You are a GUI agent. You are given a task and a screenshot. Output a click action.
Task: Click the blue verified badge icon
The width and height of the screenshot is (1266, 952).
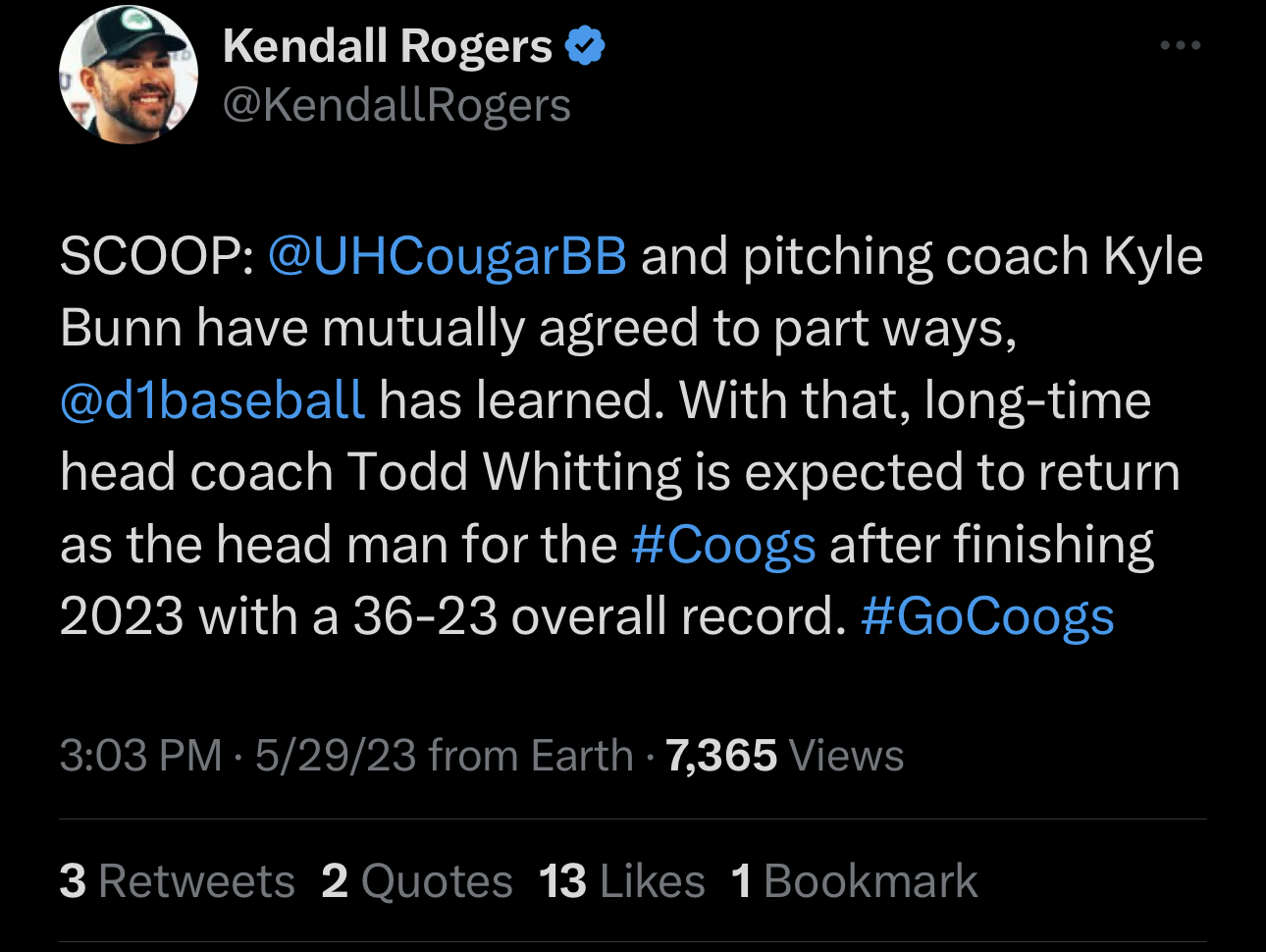click(x=586, y=46)
